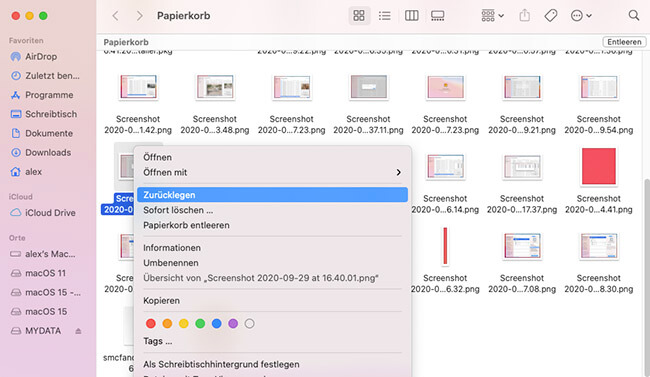Switch to gallery view
The width and height of the screenshot is (650, 377).
tap(438, 16)
